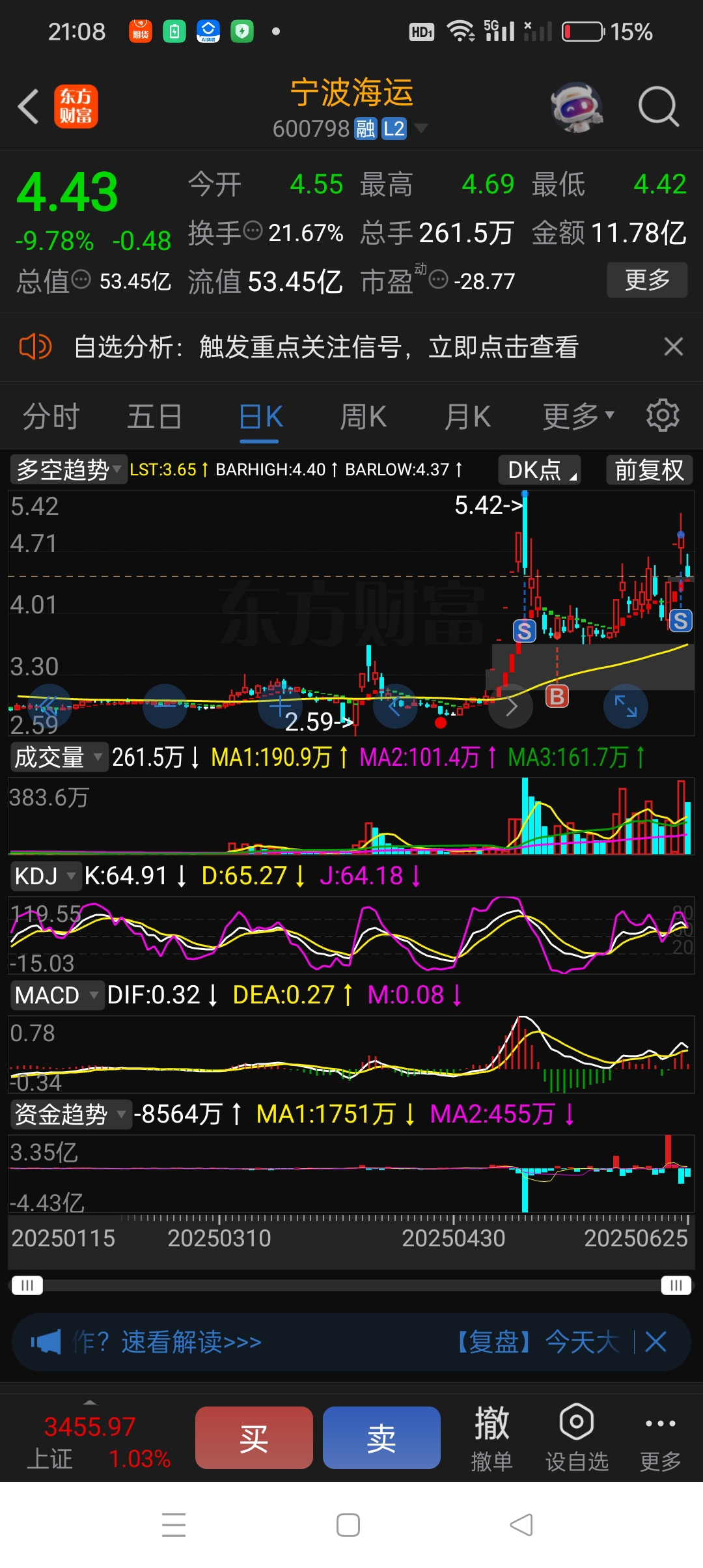Select the 日K tab
The width and height of the screenshot is (703, 1568).
(x=260, y=417)
